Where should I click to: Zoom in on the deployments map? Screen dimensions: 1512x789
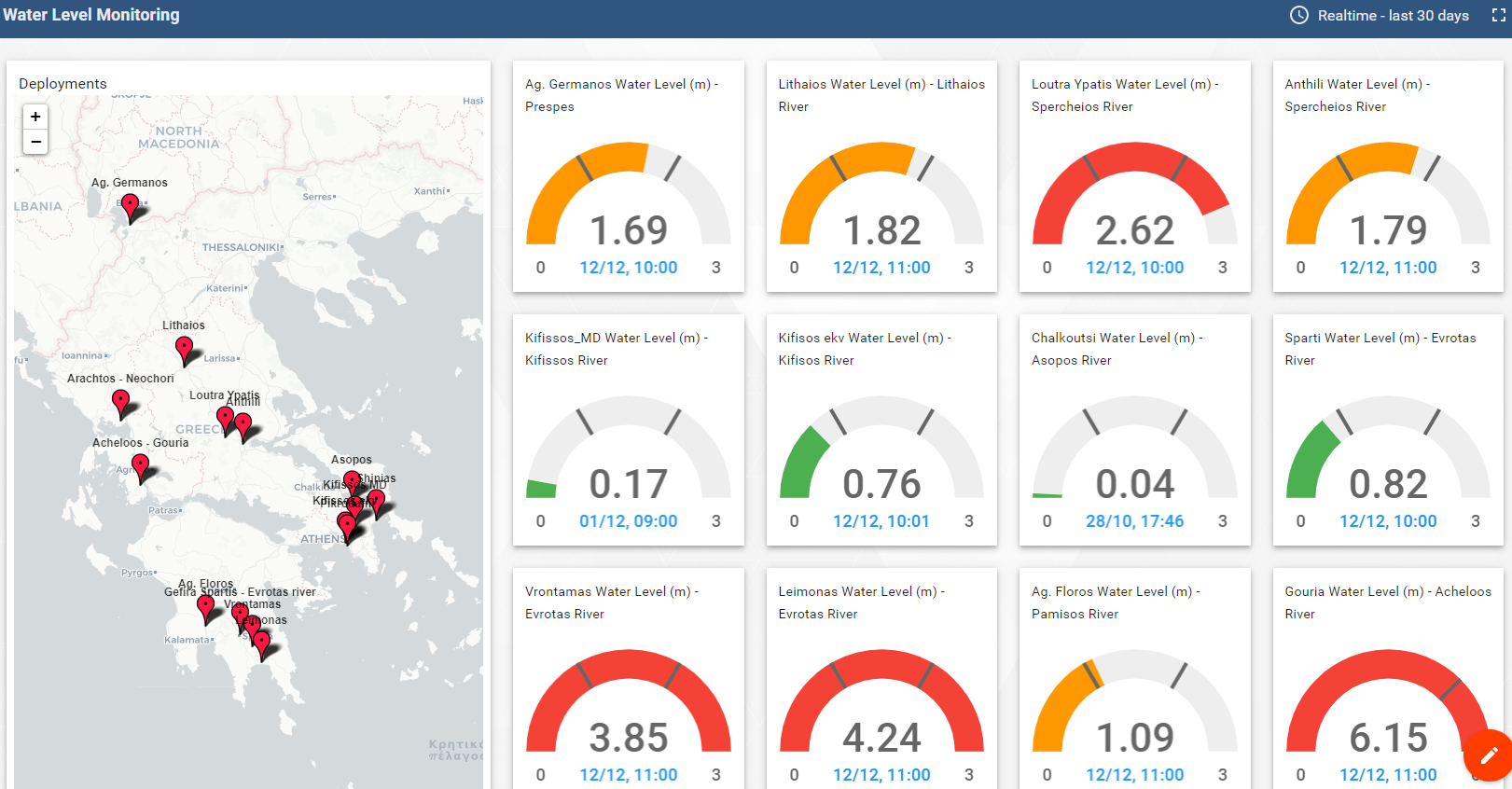point(35,117)
